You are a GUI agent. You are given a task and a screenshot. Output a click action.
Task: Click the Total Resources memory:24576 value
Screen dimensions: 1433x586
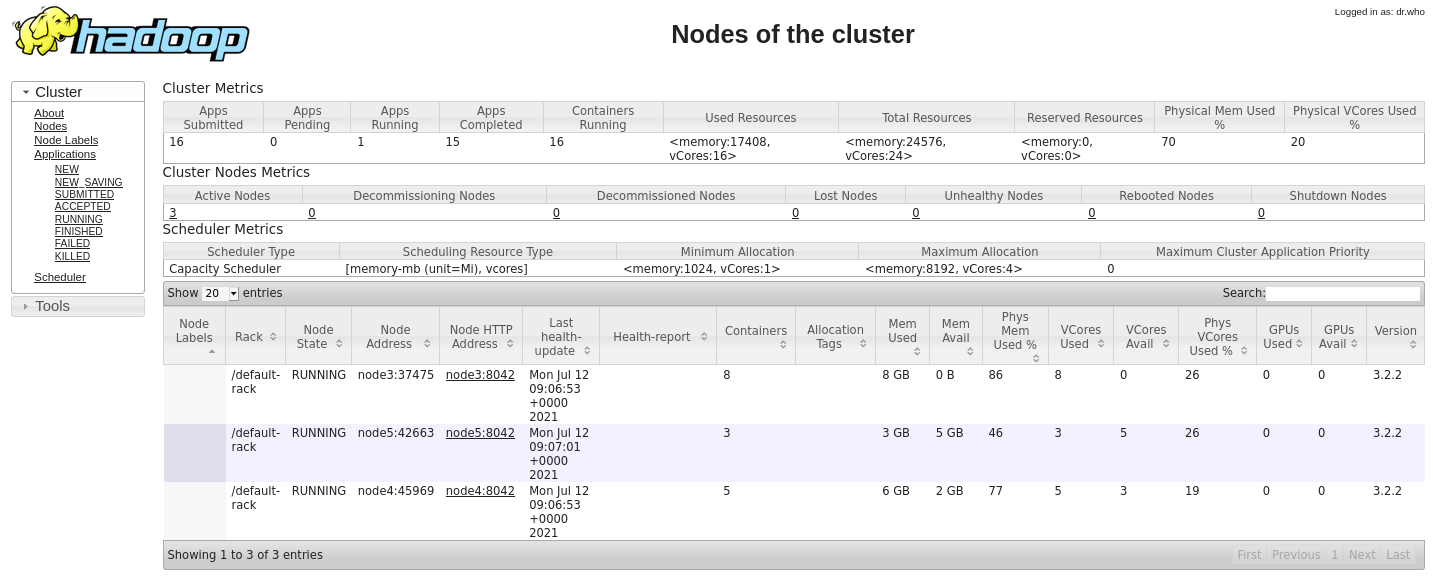(896, 149)
